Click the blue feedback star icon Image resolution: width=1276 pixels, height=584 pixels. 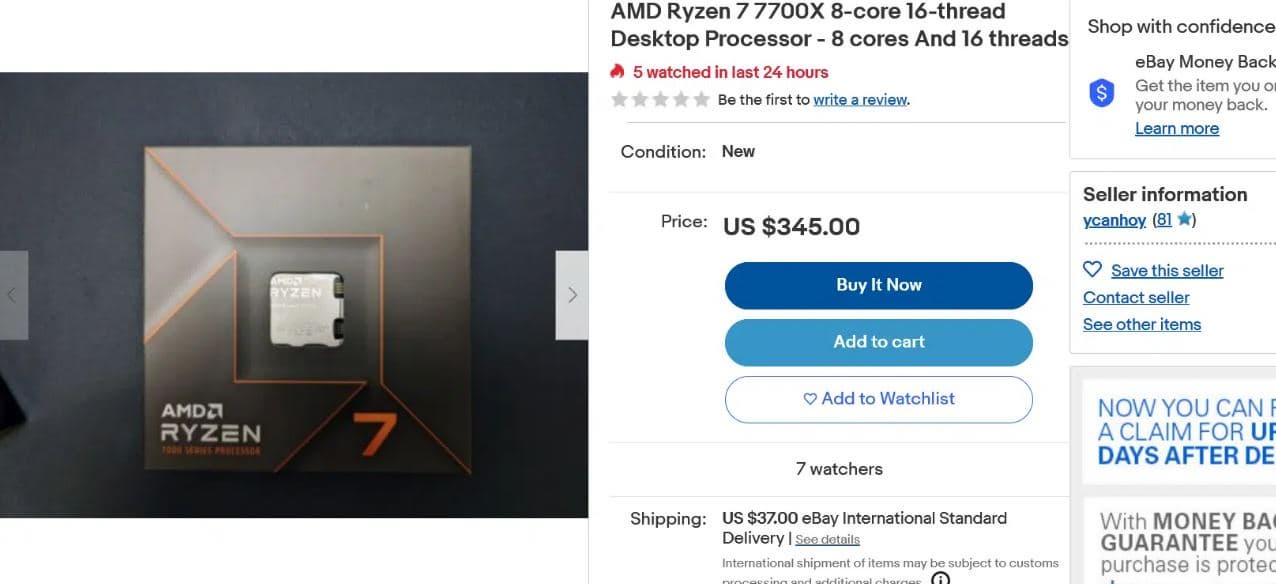click(1185, 219)
